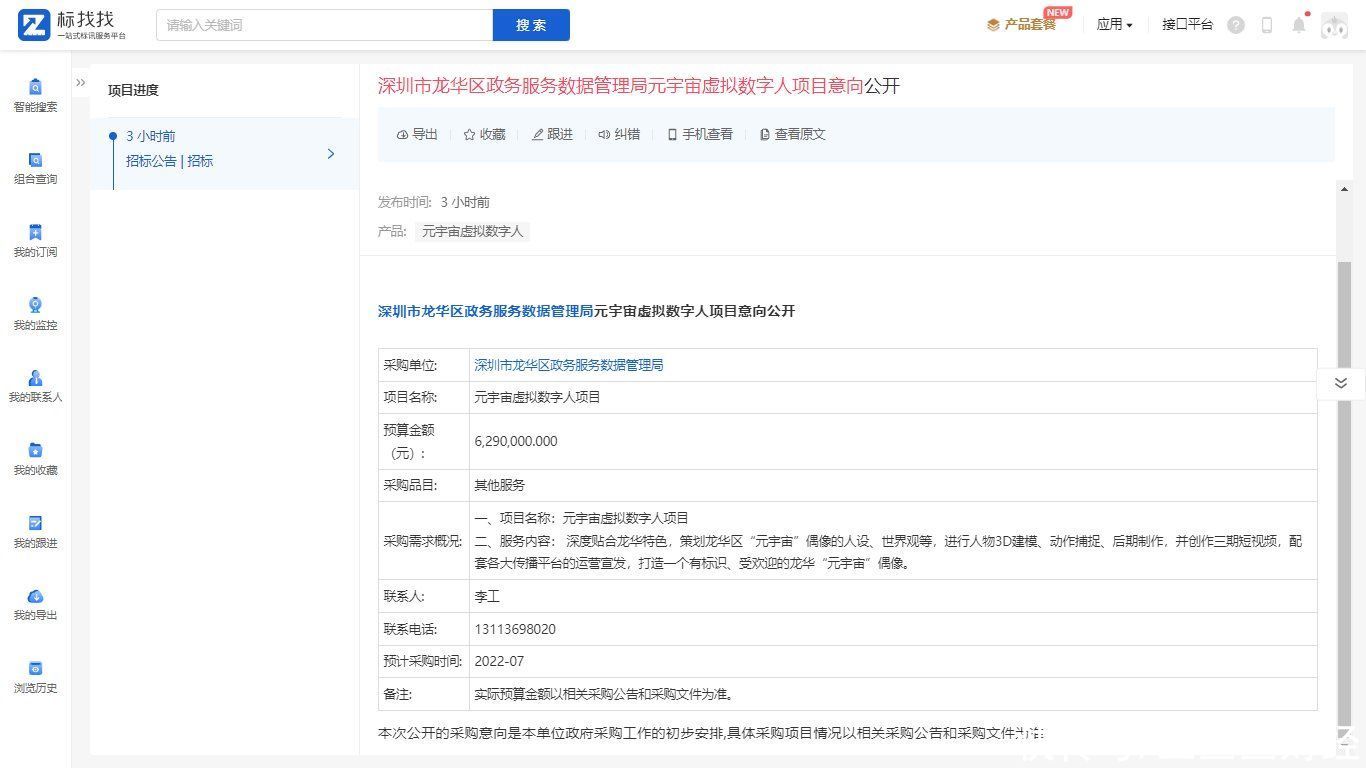Screen dimensions: 1366x768
Task: Click 跟进 to follow this project
Action: (552, 134)
